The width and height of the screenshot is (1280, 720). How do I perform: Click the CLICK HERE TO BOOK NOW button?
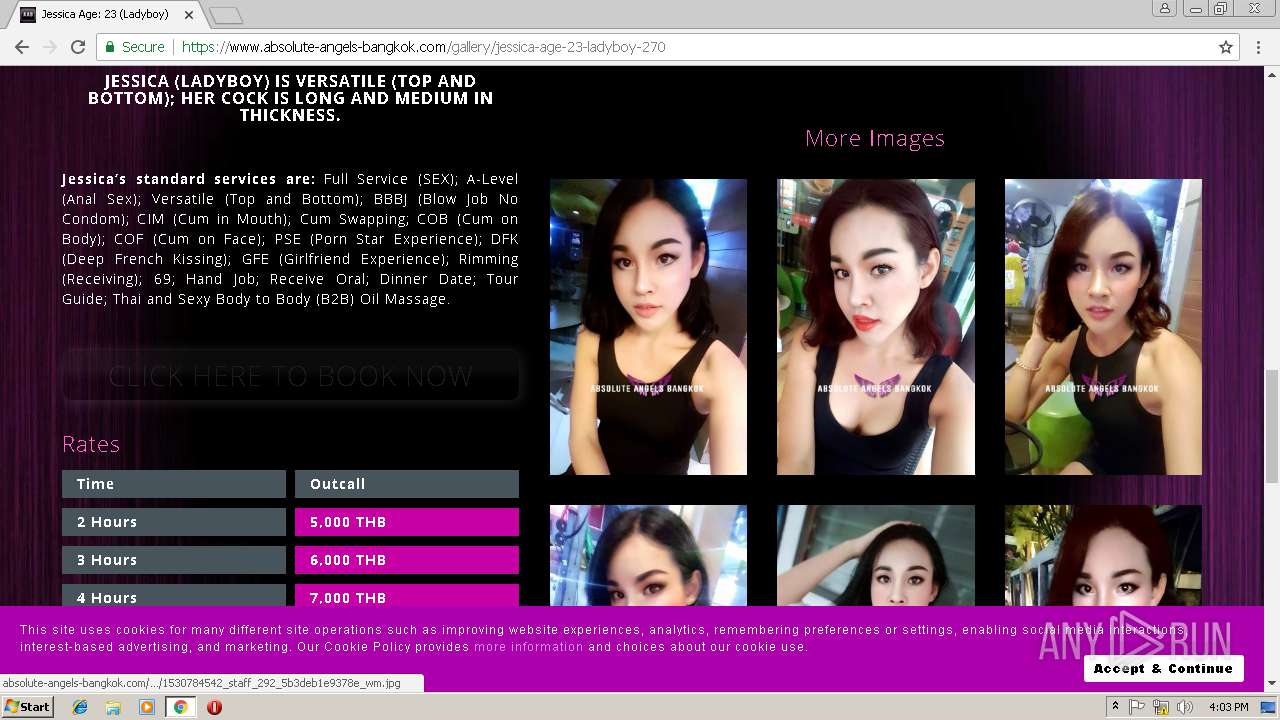[290, 376]
